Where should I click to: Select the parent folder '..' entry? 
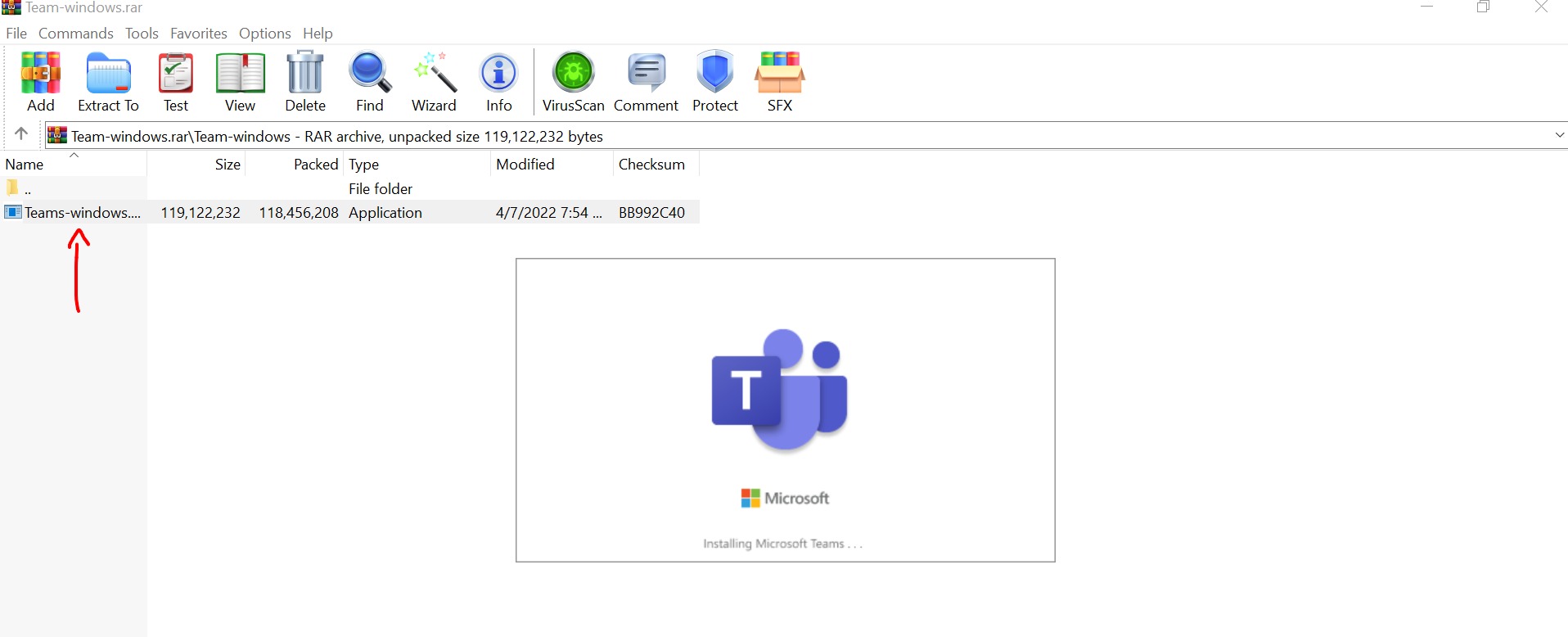pyautogui.click(x=27, y=189)
